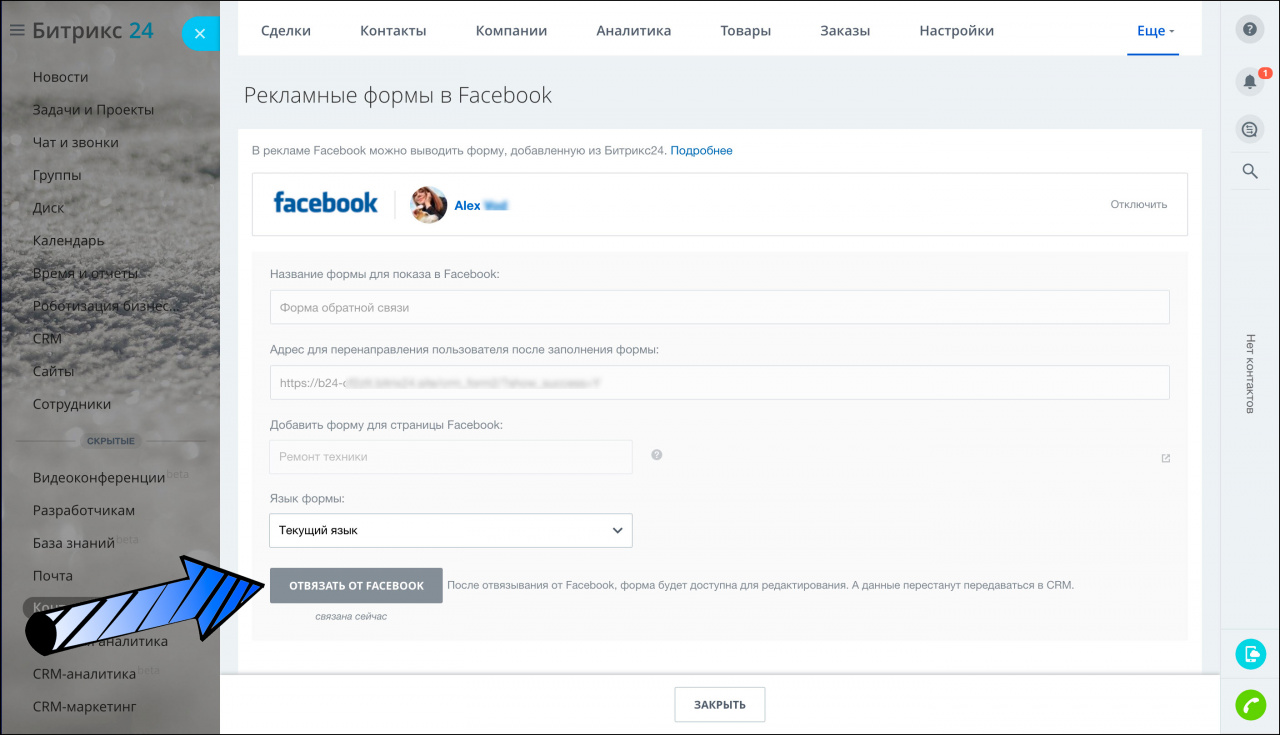Open the CRM sidebar item
This screenshot has height=735, width=1280.
47,338
